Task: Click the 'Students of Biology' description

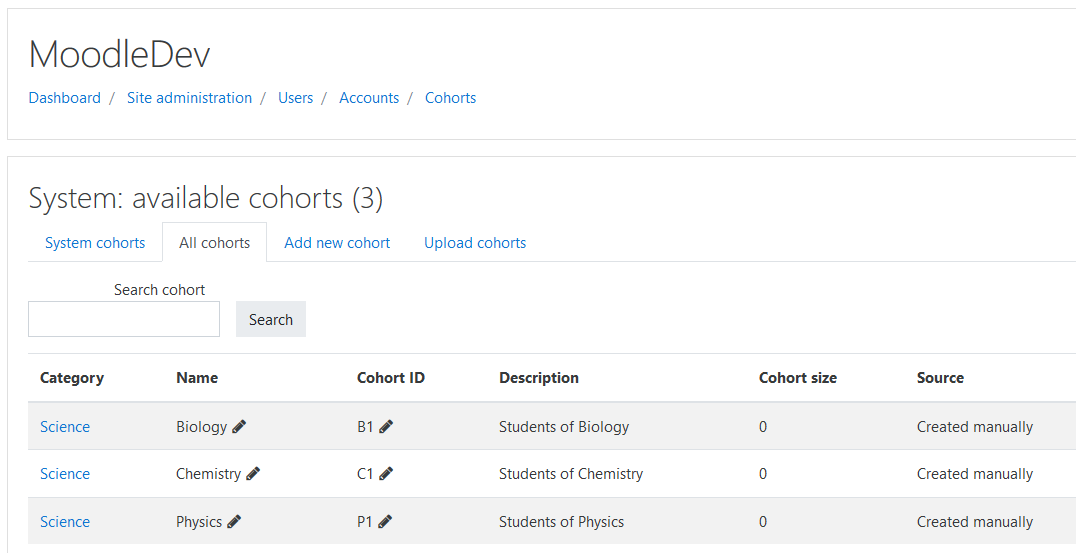Action: tap(564, 427)
